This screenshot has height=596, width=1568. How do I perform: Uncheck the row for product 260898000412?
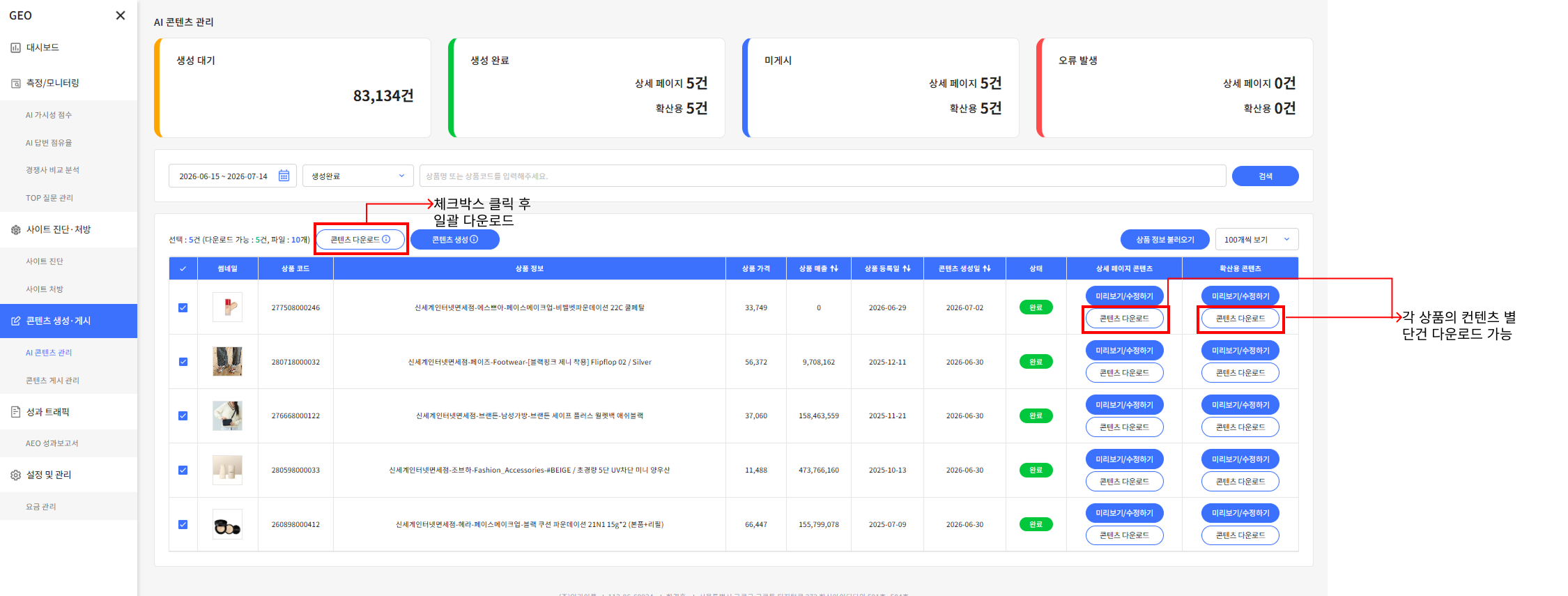(183, 524)
